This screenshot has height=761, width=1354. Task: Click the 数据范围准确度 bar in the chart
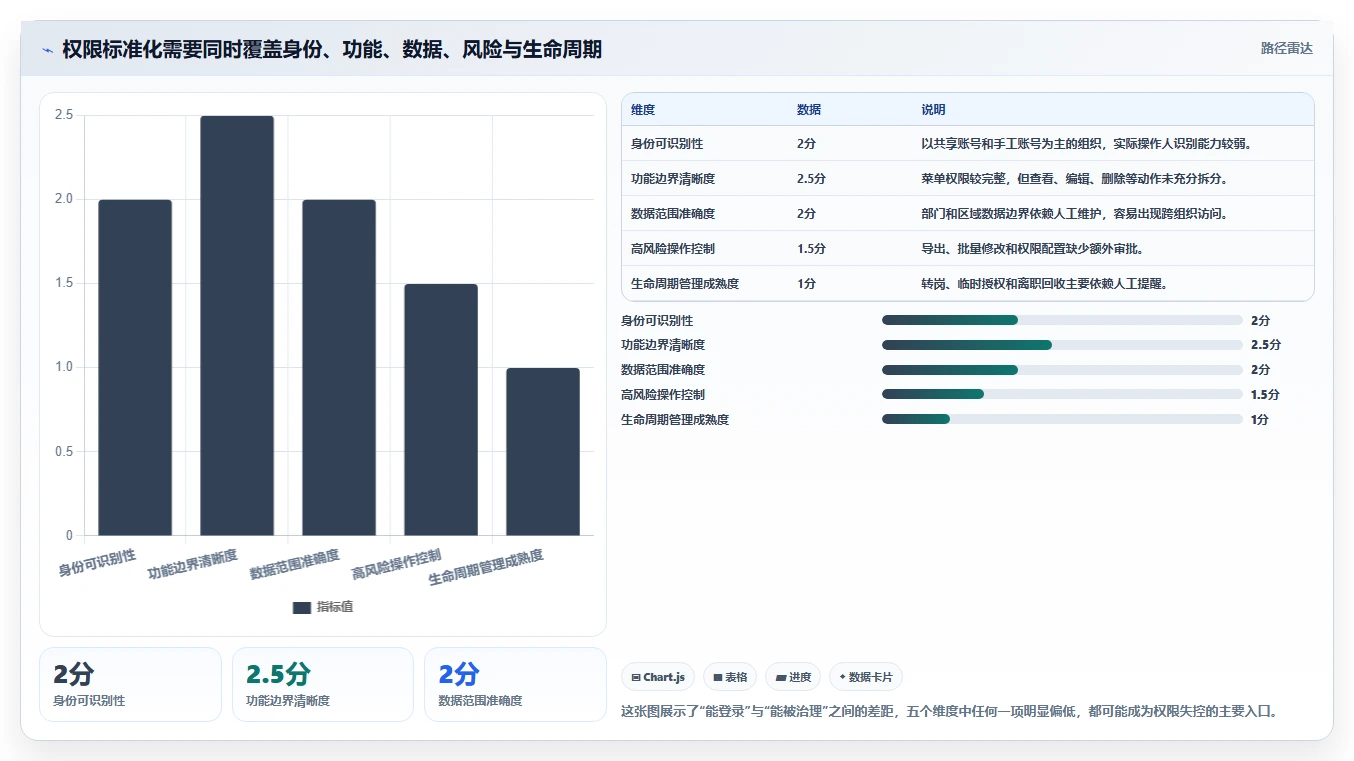(x=339, y=367)
